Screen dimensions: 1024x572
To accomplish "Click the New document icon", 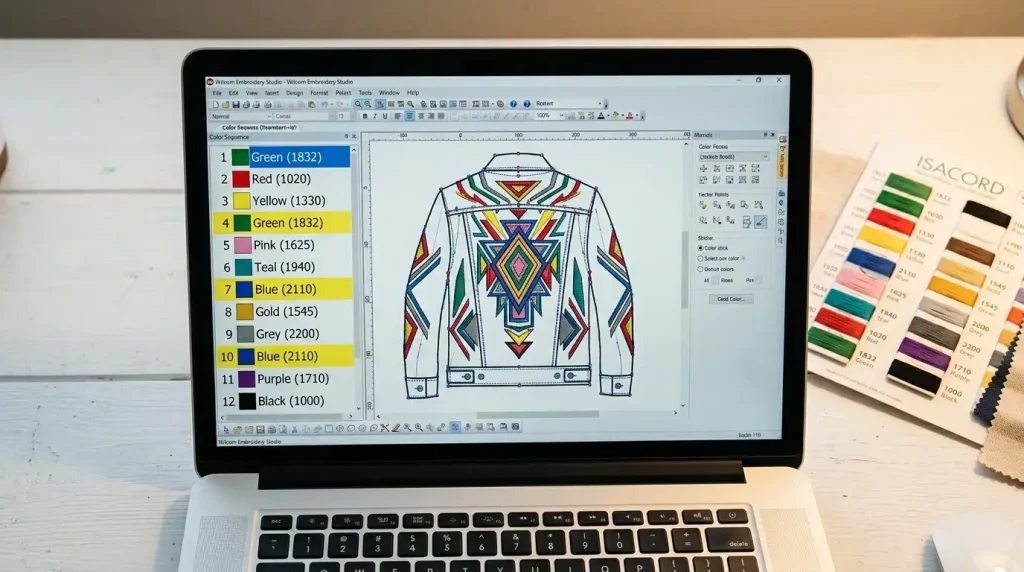I will pyautogui.click(x=216, y=104).
